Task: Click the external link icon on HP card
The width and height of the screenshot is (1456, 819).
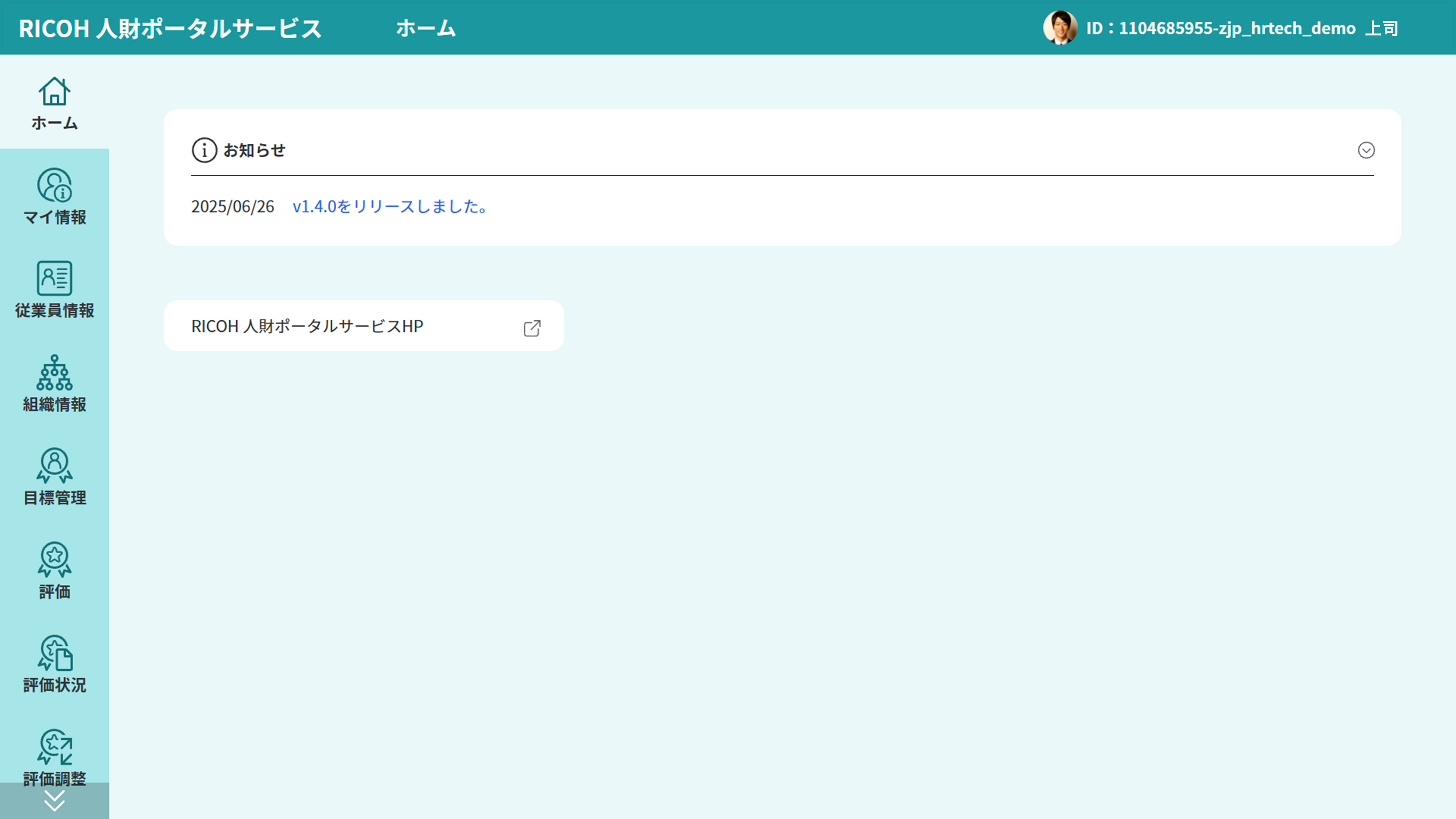Action: pyautogui.click(x=532, y=328)
